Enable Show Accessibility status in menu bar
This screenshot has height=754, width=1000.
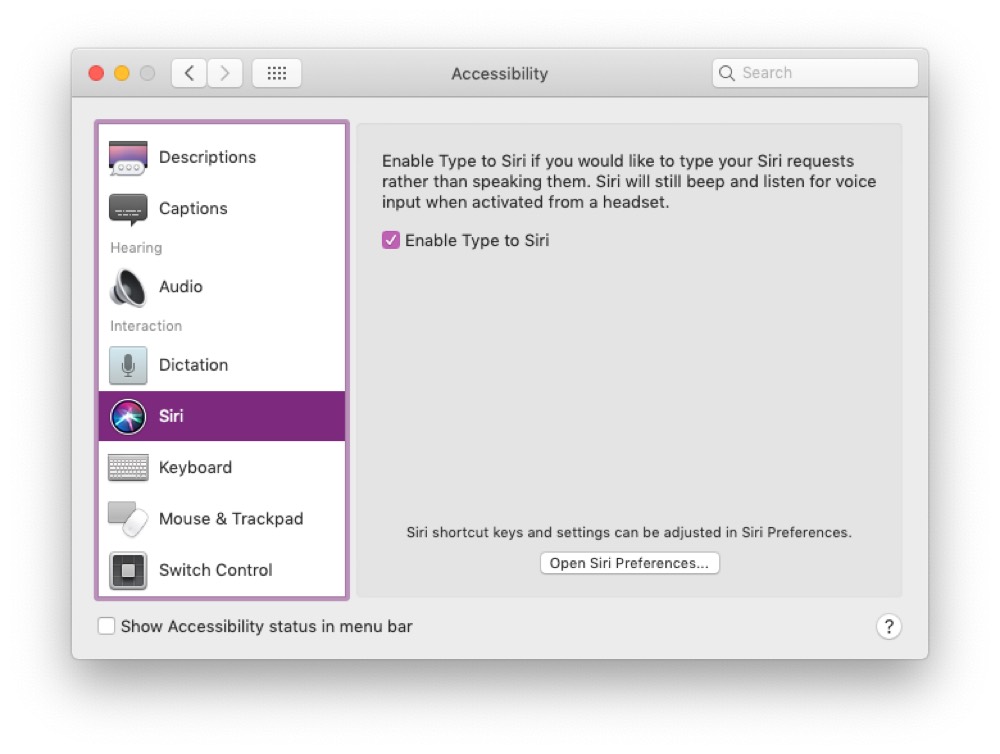107,626
